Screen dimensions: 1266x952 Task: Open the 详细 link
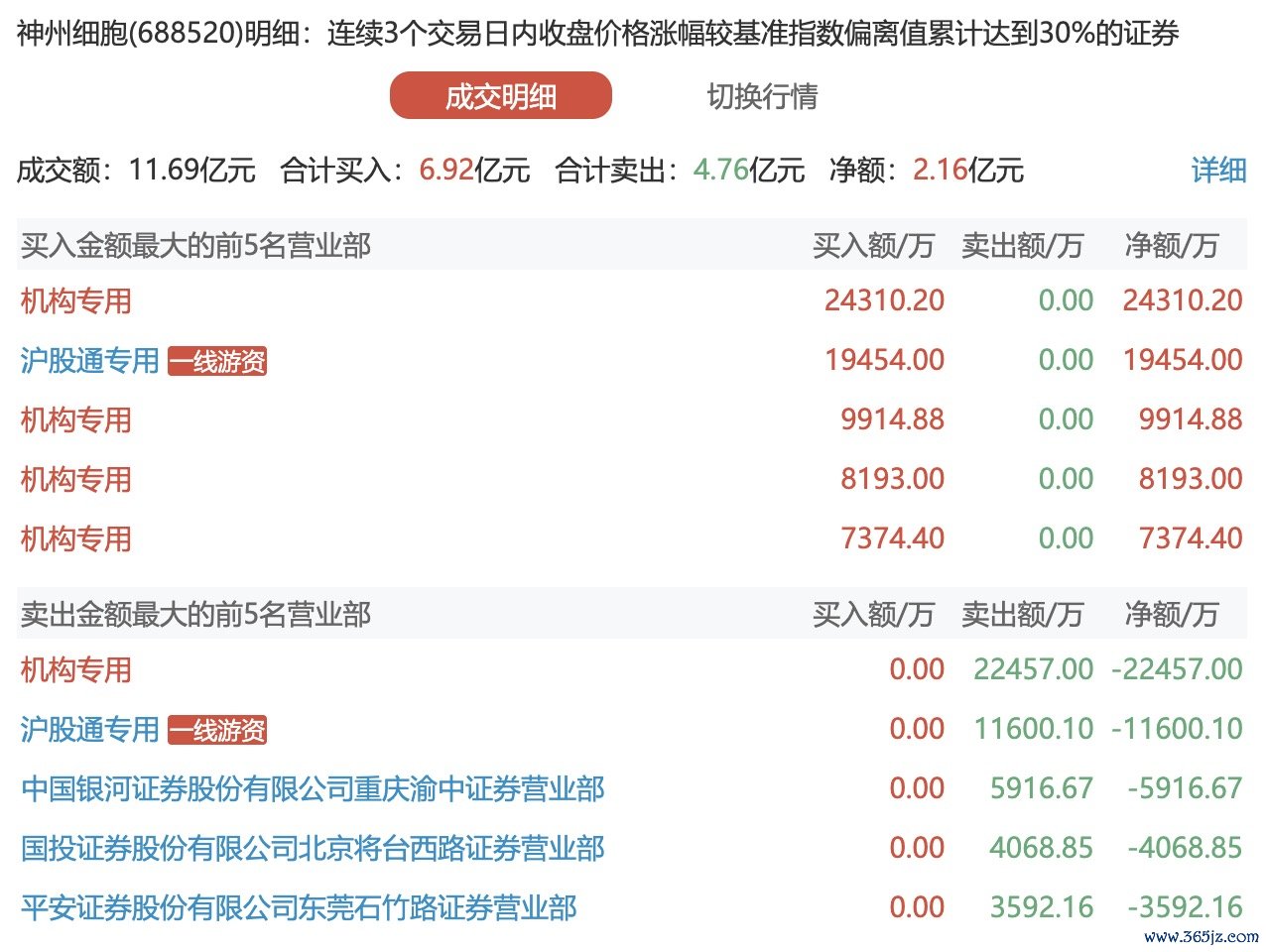pos(1218,170)
